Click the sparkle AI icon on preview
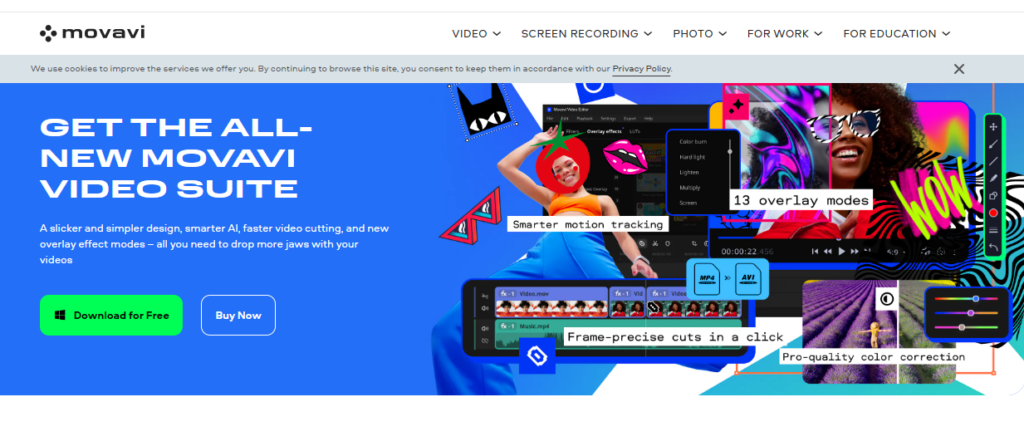The image size is (1024, 446). click(738, 104)
